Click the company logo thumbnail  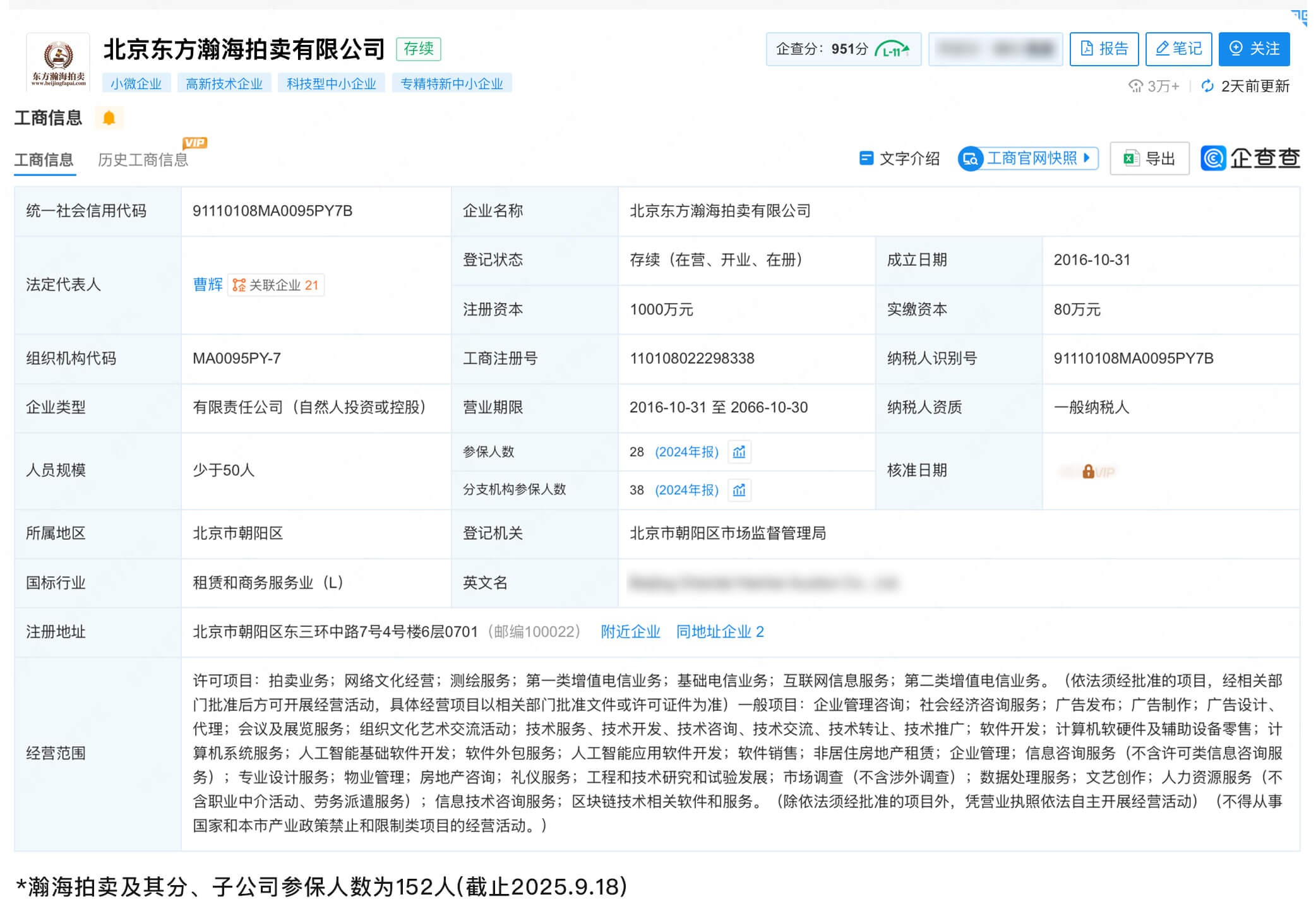[x=58, y=62]
